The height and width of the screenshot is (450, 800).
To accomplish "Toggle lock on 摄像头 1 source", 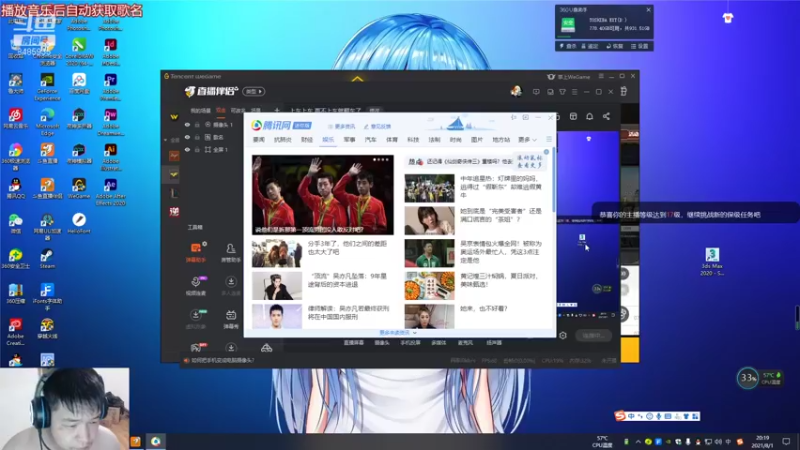I will coord(197,124).
